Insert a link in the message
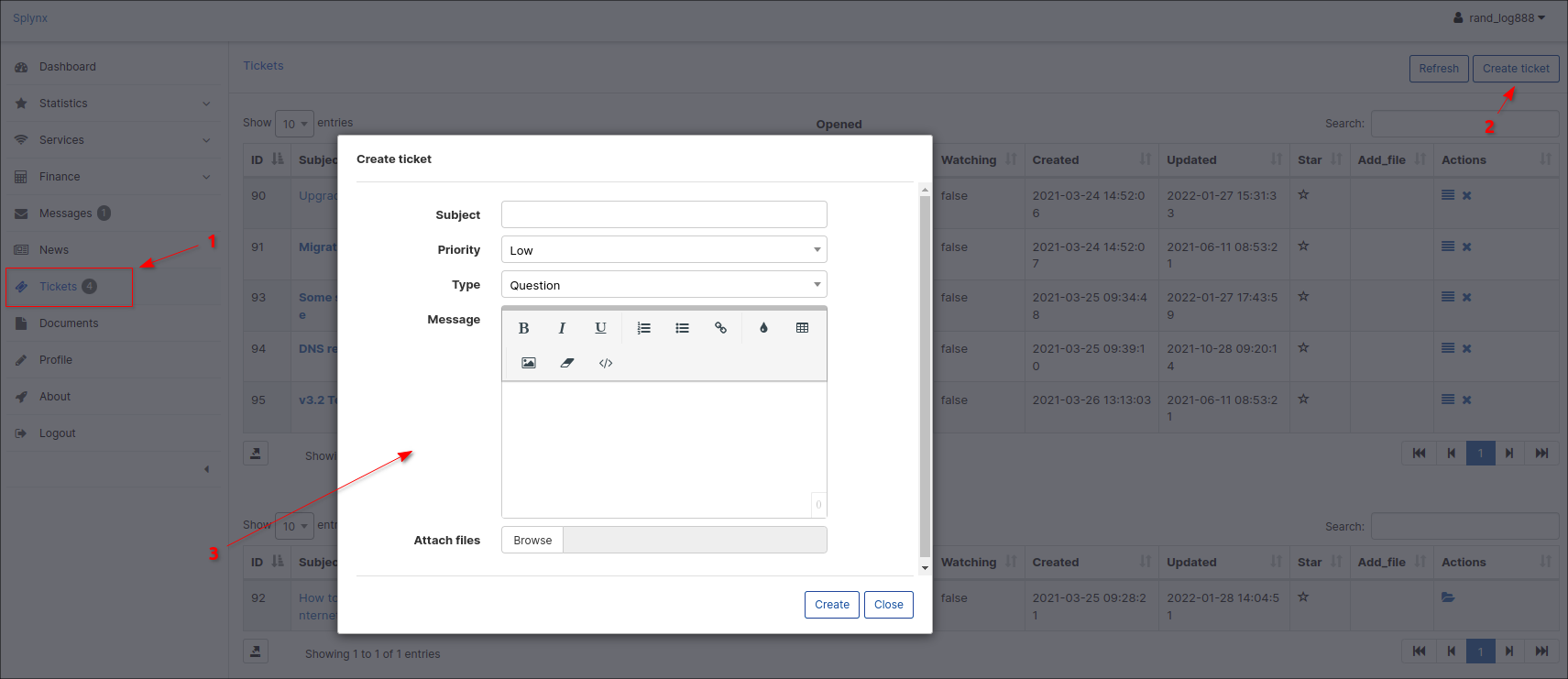Viewport: 1568px width, 679px height. (721, 328)
